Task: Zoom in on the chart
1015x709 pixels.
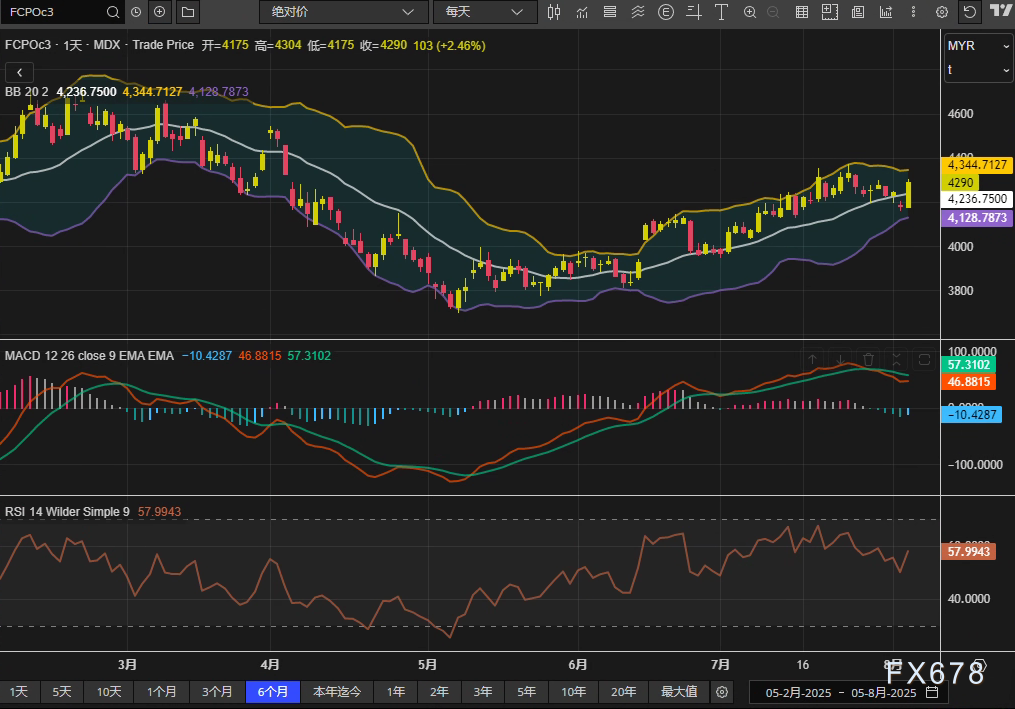Action: point(749,12)
